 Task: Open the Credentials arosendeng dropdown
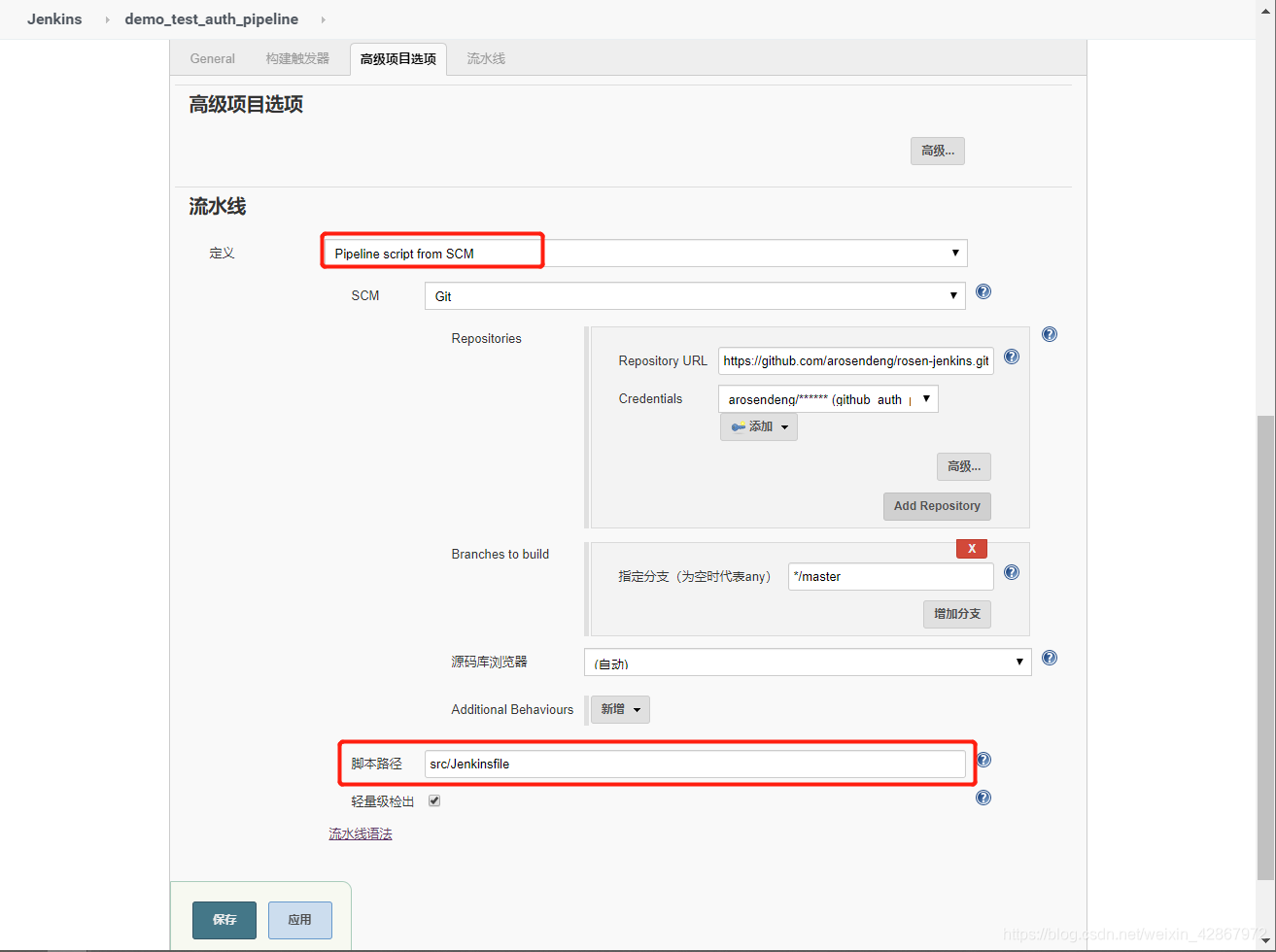(x=828, y=399)
